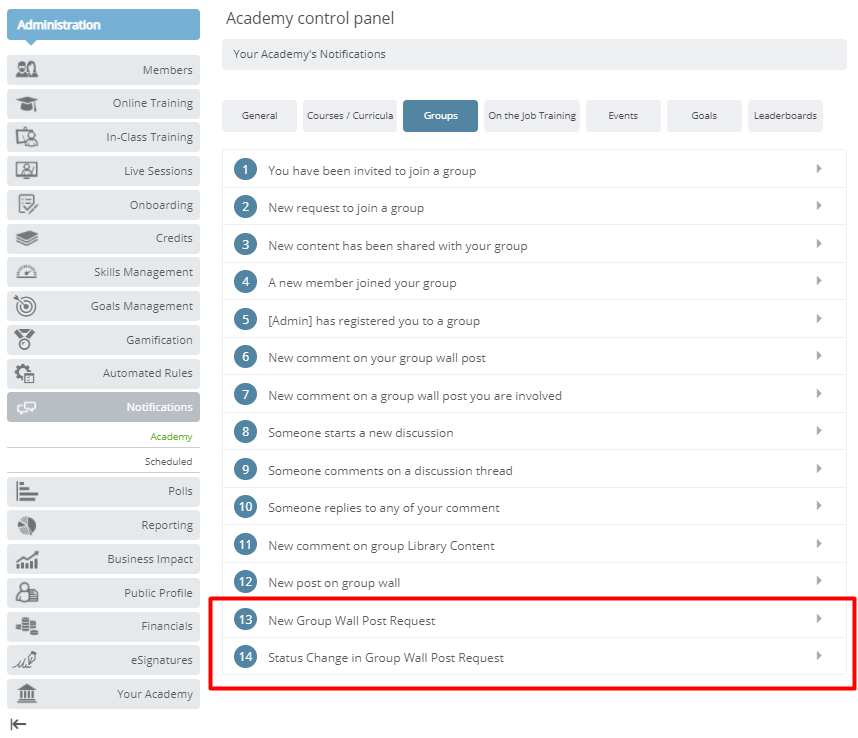Screen dimensions: 858x738
Task: Expand 'Someone starts a new discussion' arrow
Action: (819, 431)
